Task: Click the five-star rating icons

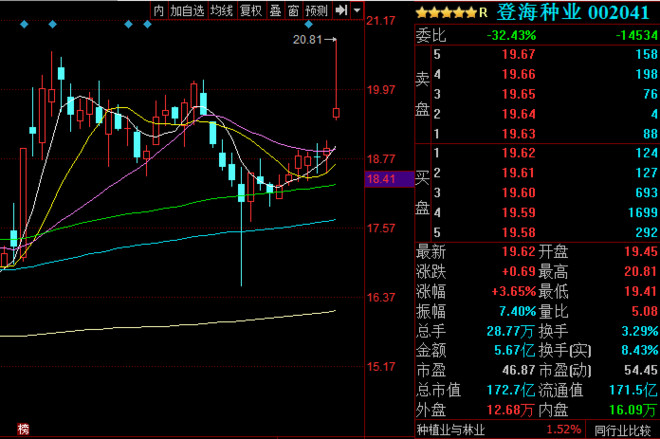Action: 446,13
